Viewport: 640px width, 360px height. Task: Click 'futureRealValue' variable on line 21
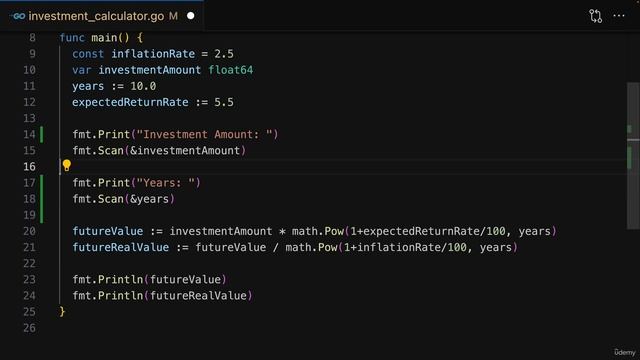pyautogui.click(x=120, y=247)
